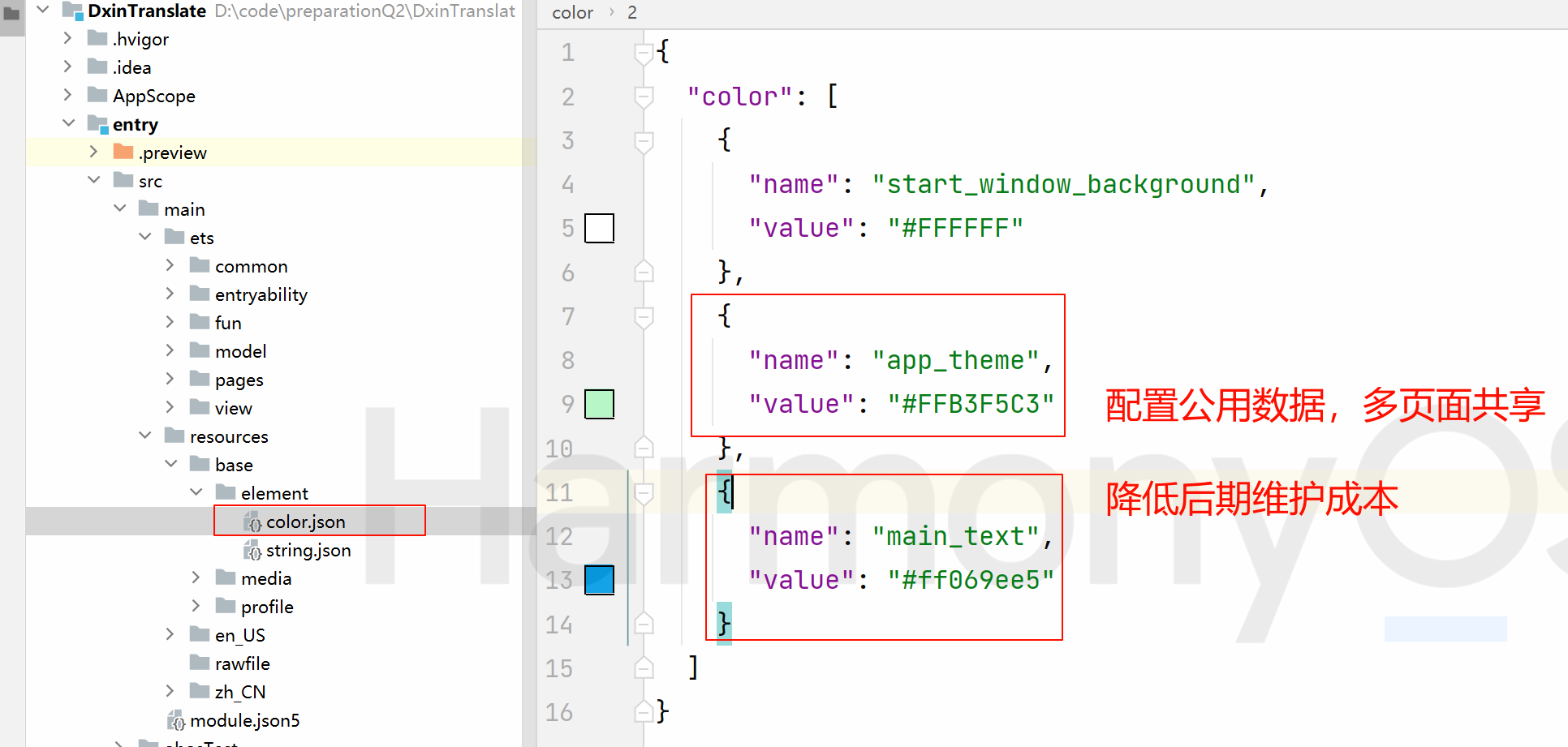Image resolution: width=1568 pixels, height=747 pixels.
Task: Click the 'color' breadcrumb item
Action: point(572,13)
